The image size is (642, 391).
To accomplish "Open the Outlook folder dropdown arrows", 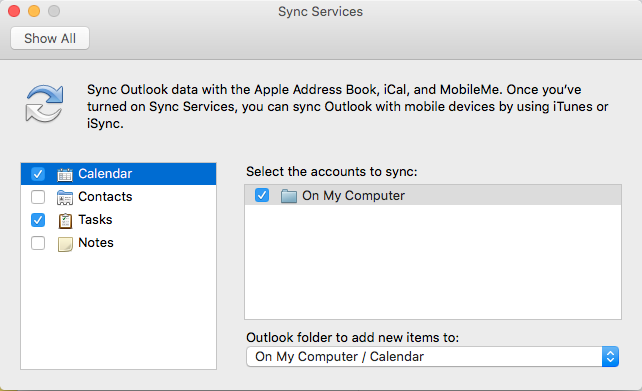I will pos(610,357).
